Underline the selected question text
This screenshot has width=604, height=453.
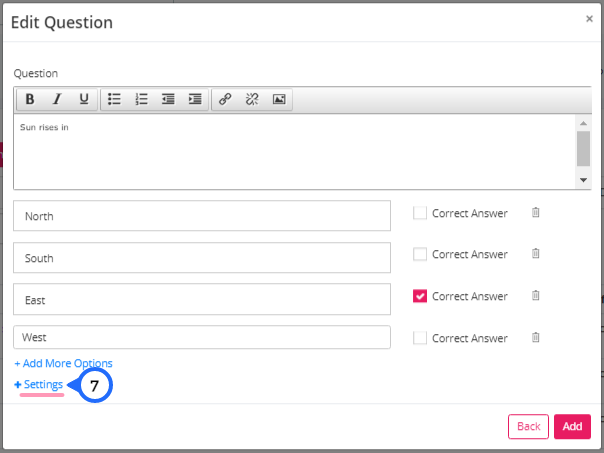(84, 99)
